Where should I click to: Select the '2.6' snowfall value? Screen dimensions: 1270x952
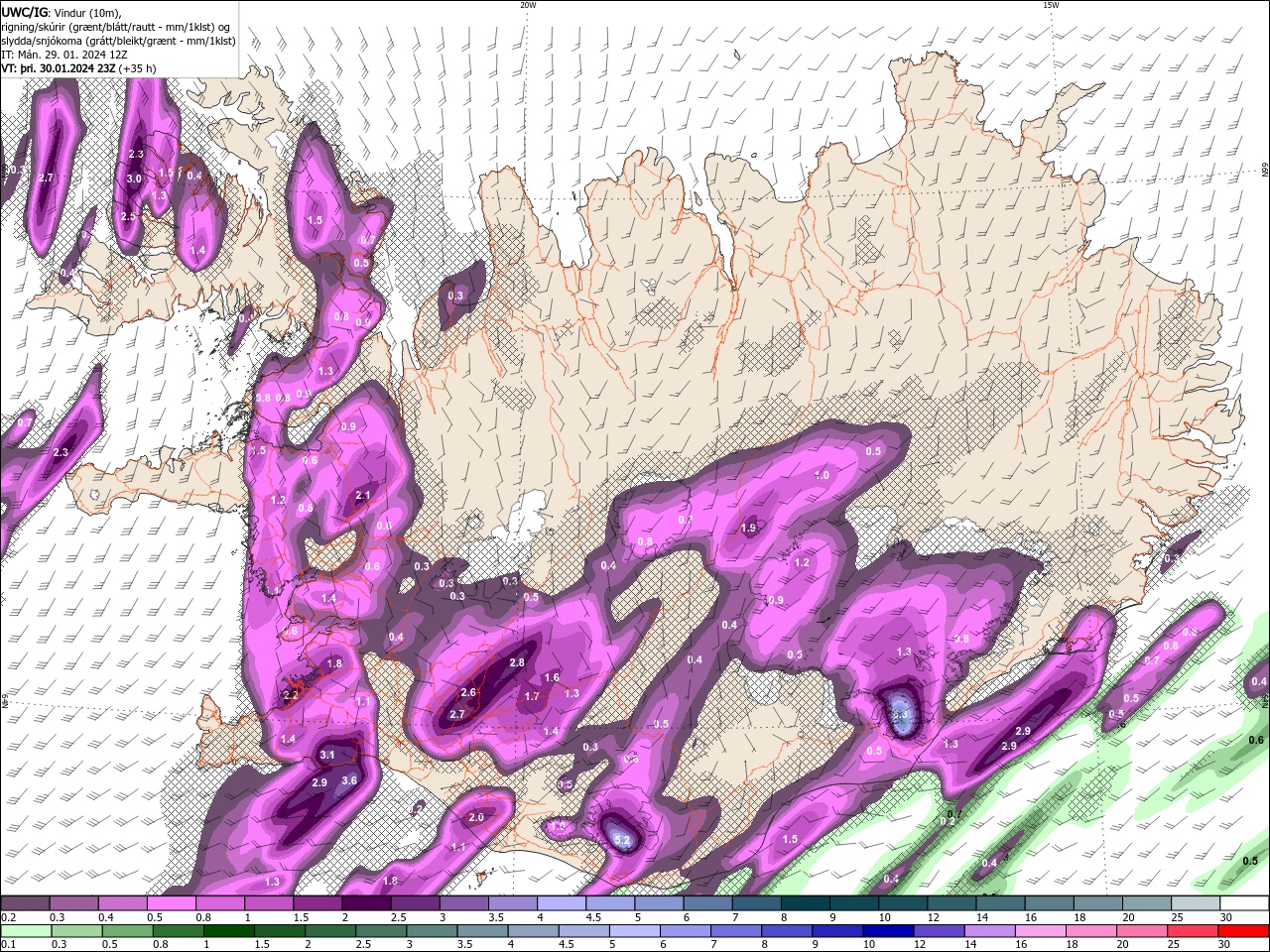tap(469, 693)
